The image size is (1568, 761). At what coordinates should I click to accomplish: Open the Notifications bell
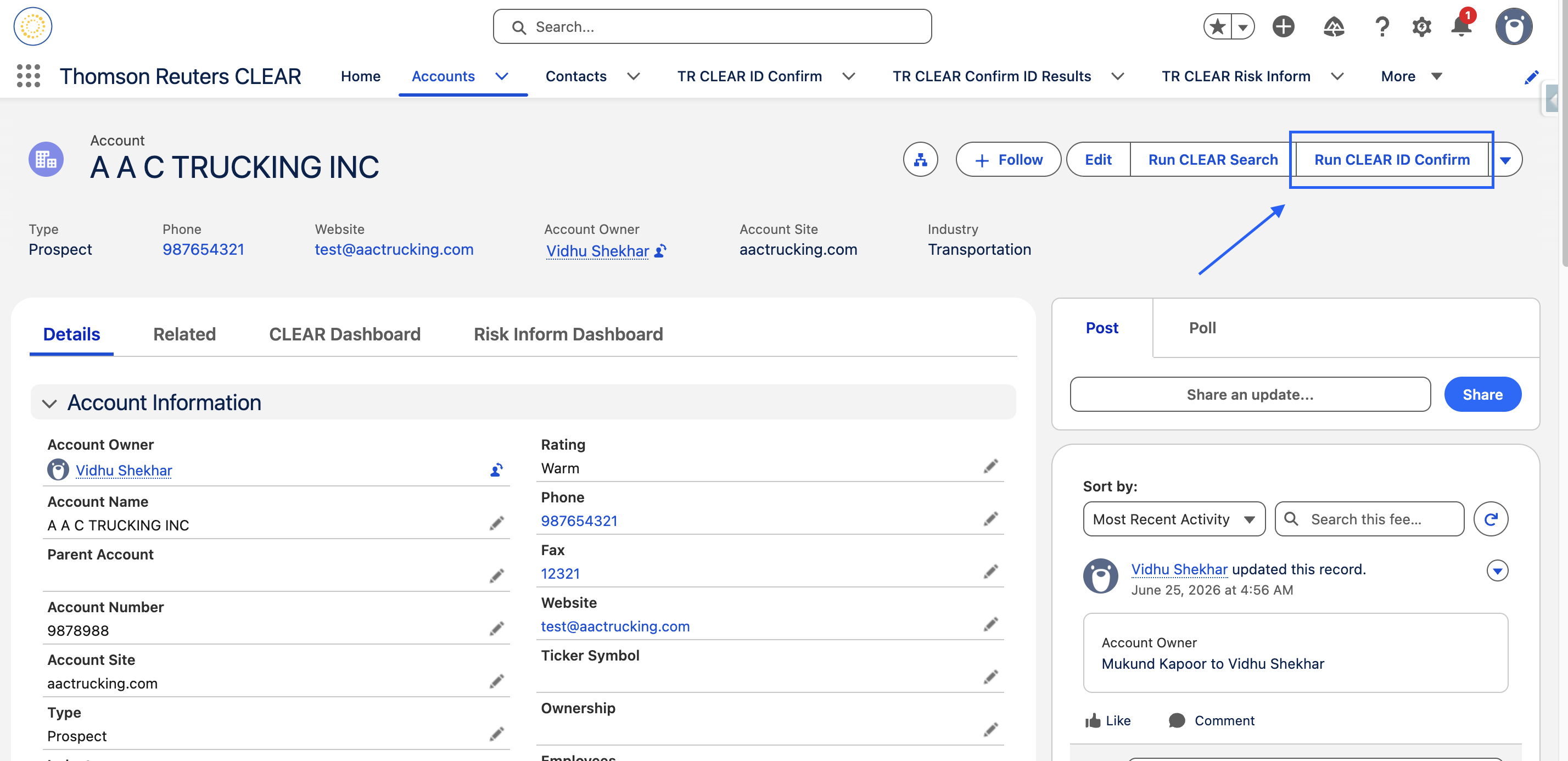pos(1461,26)
